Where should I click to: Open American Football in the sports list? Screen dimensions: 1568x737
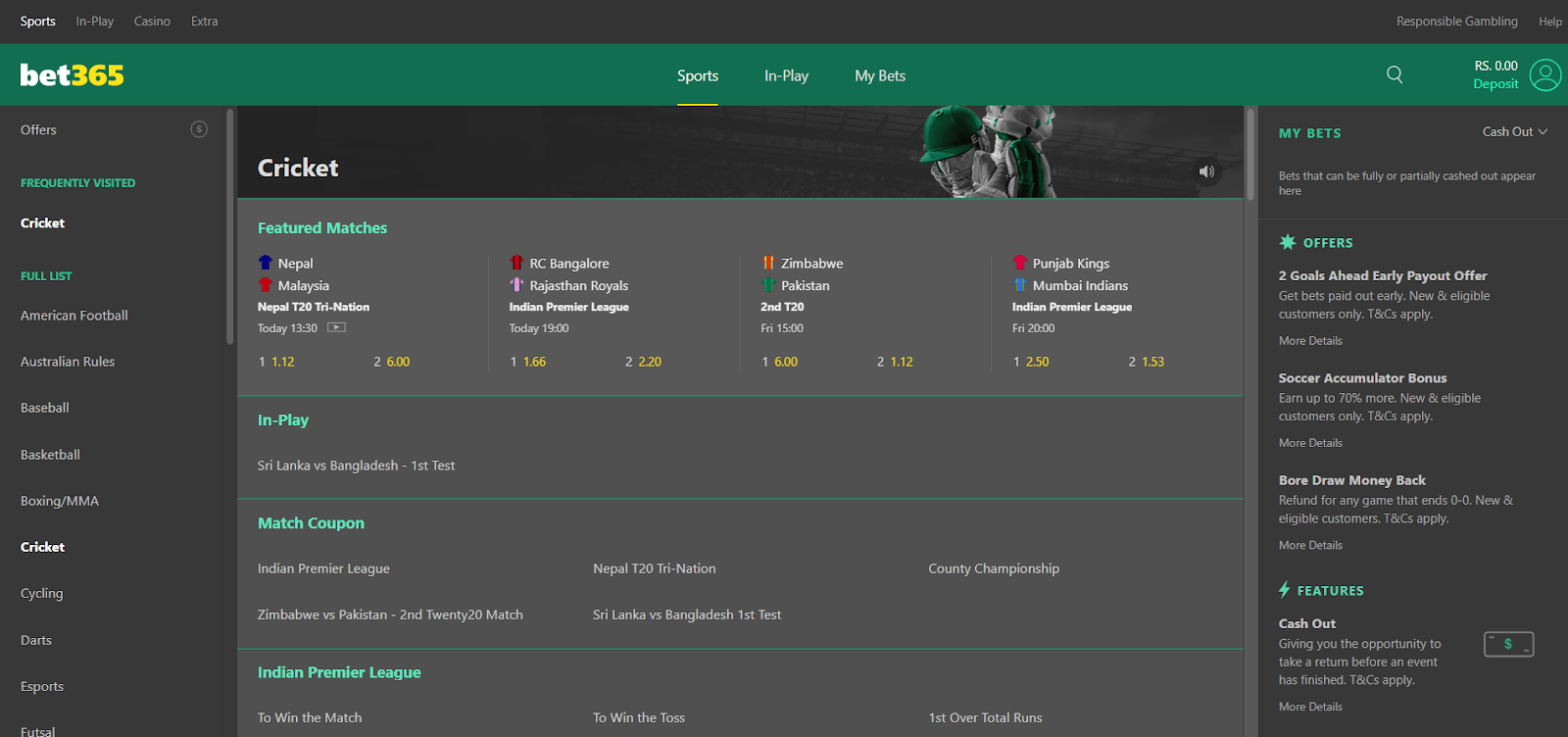[74, 316]
